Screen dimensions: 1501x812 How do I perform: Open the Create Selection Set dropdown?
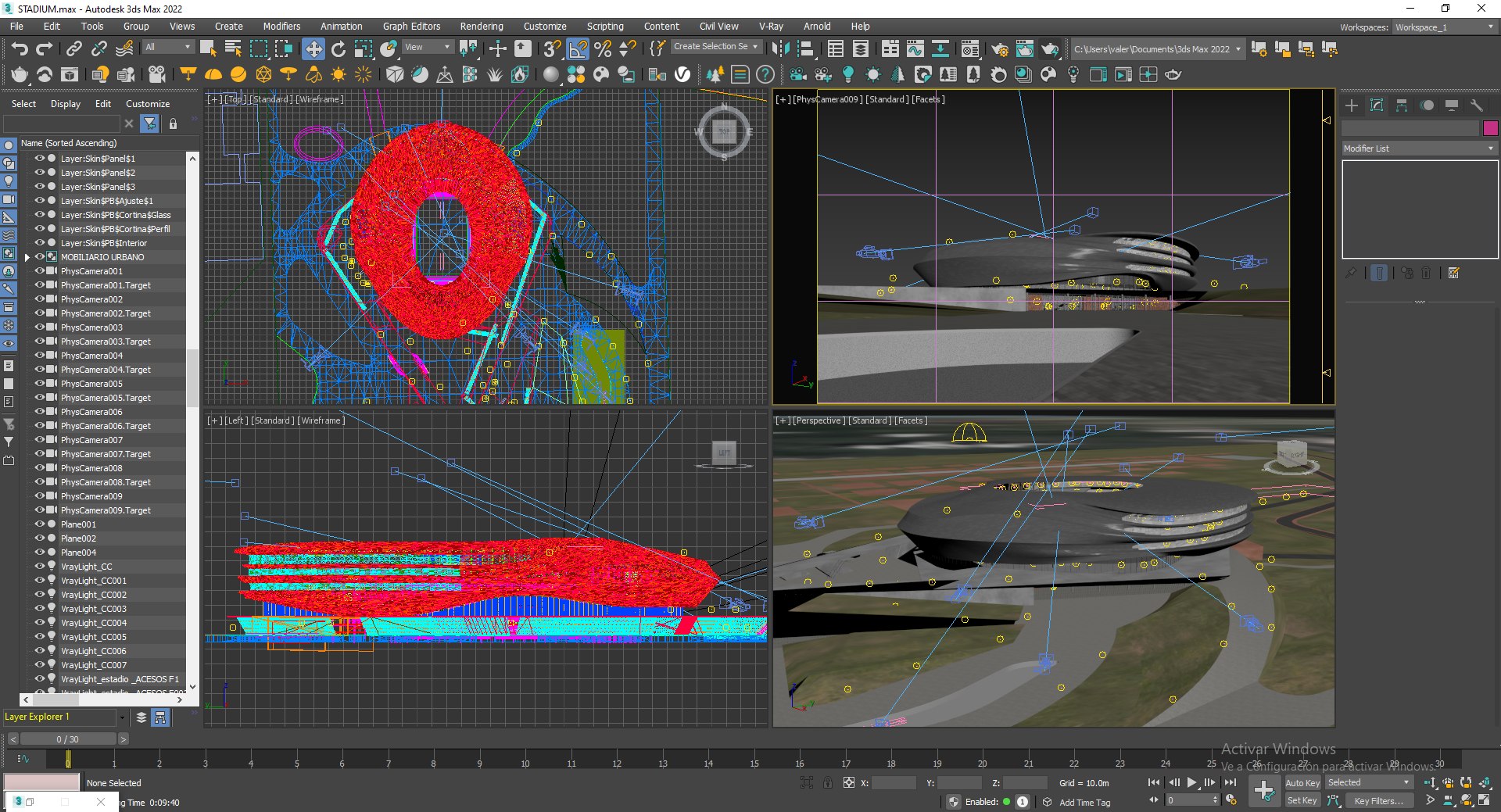pos(715,47)
